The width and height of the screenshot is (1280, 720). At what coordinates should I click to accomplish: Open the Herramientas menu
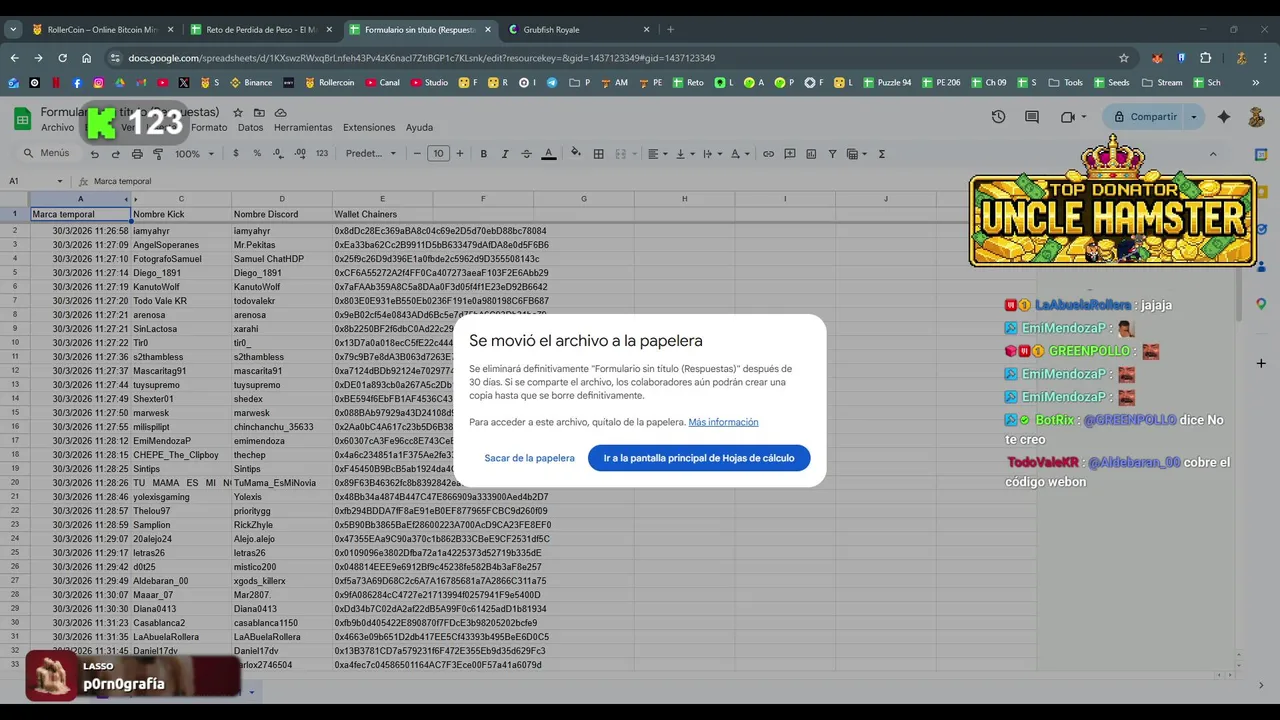tap(303, 128)
